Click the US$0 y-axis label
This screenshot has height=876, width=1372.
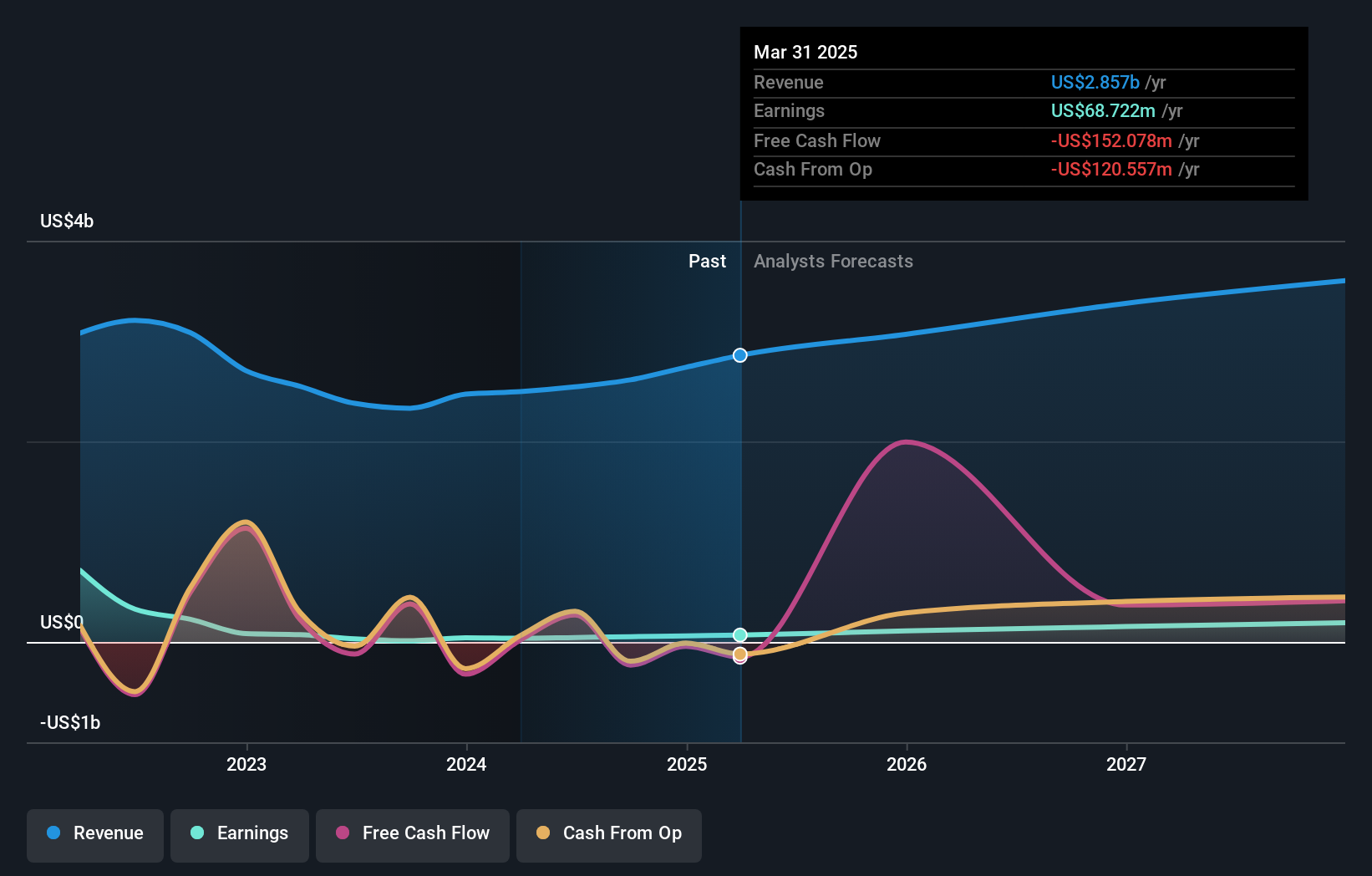[x=62, y=623]
